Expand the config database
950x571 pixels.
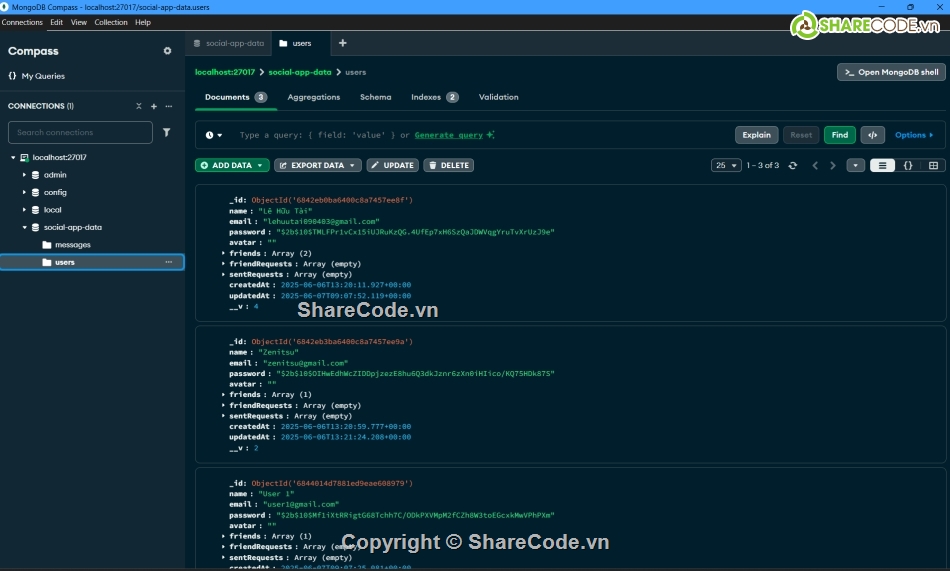tap(24, 192)
